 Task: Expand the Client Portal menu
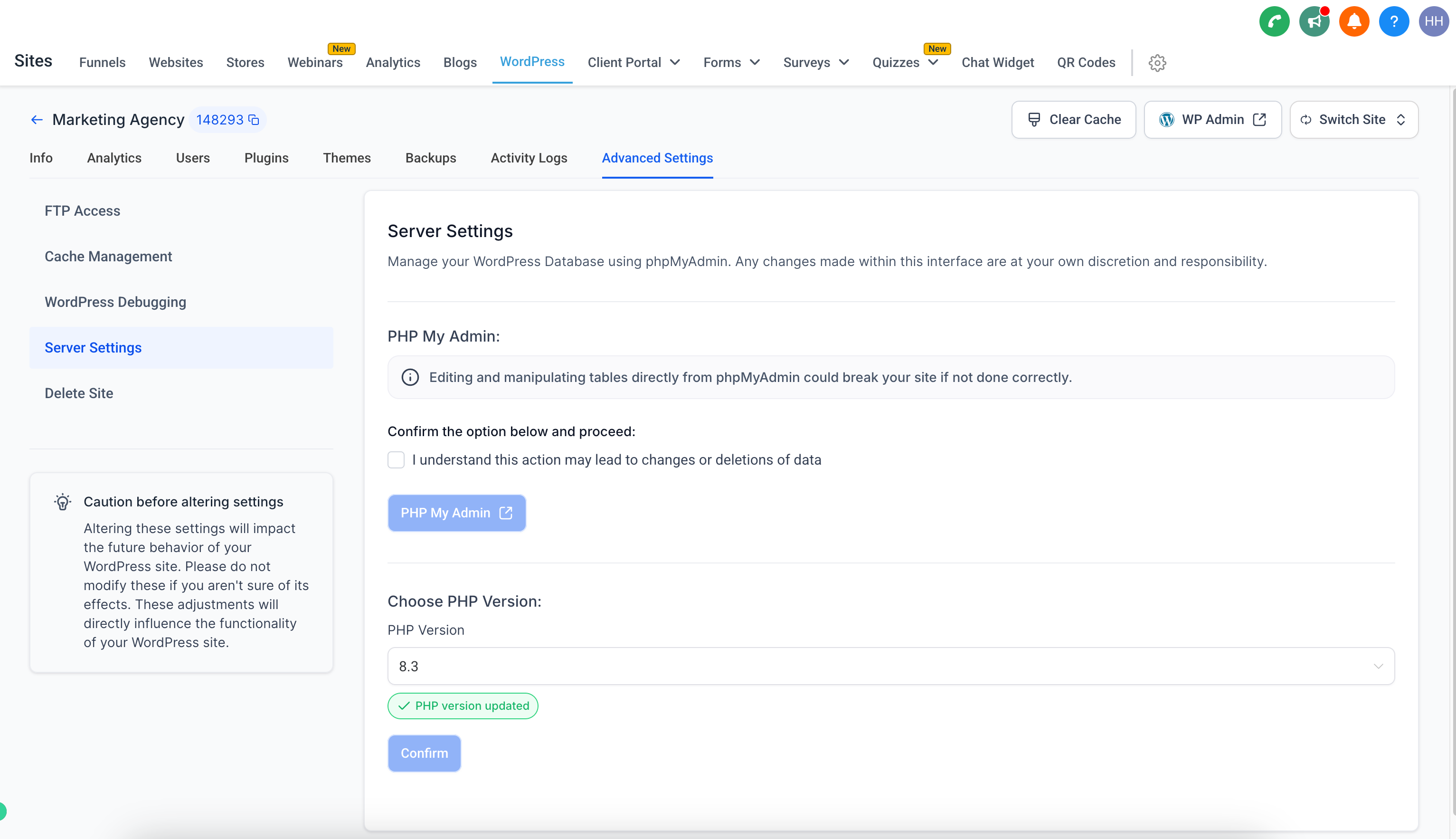[x=633, y=62]
